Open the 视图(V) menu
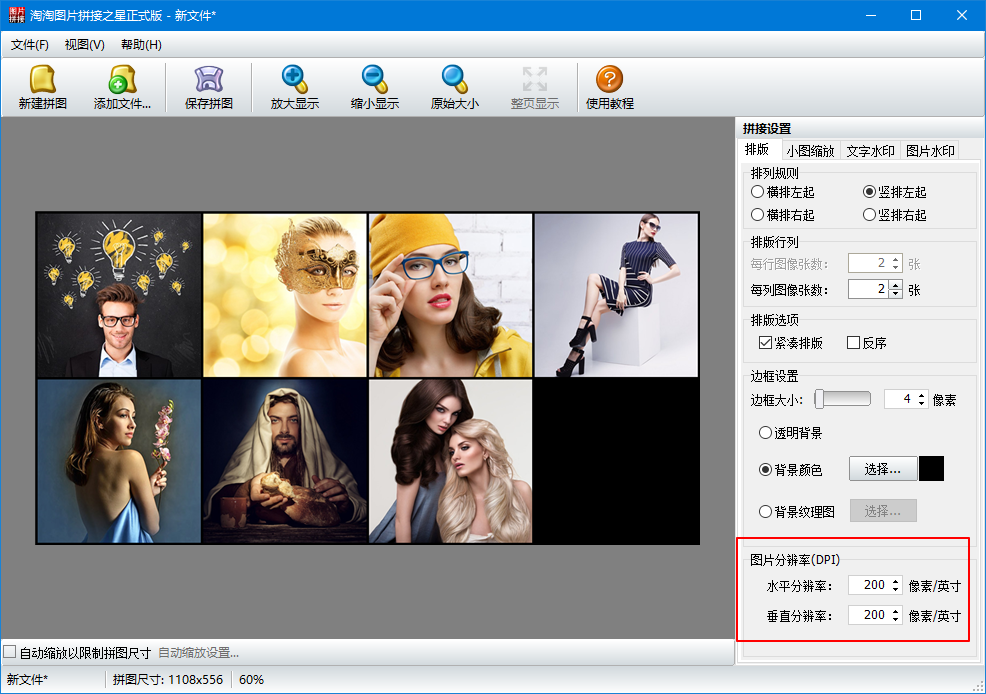 point(84,45)
